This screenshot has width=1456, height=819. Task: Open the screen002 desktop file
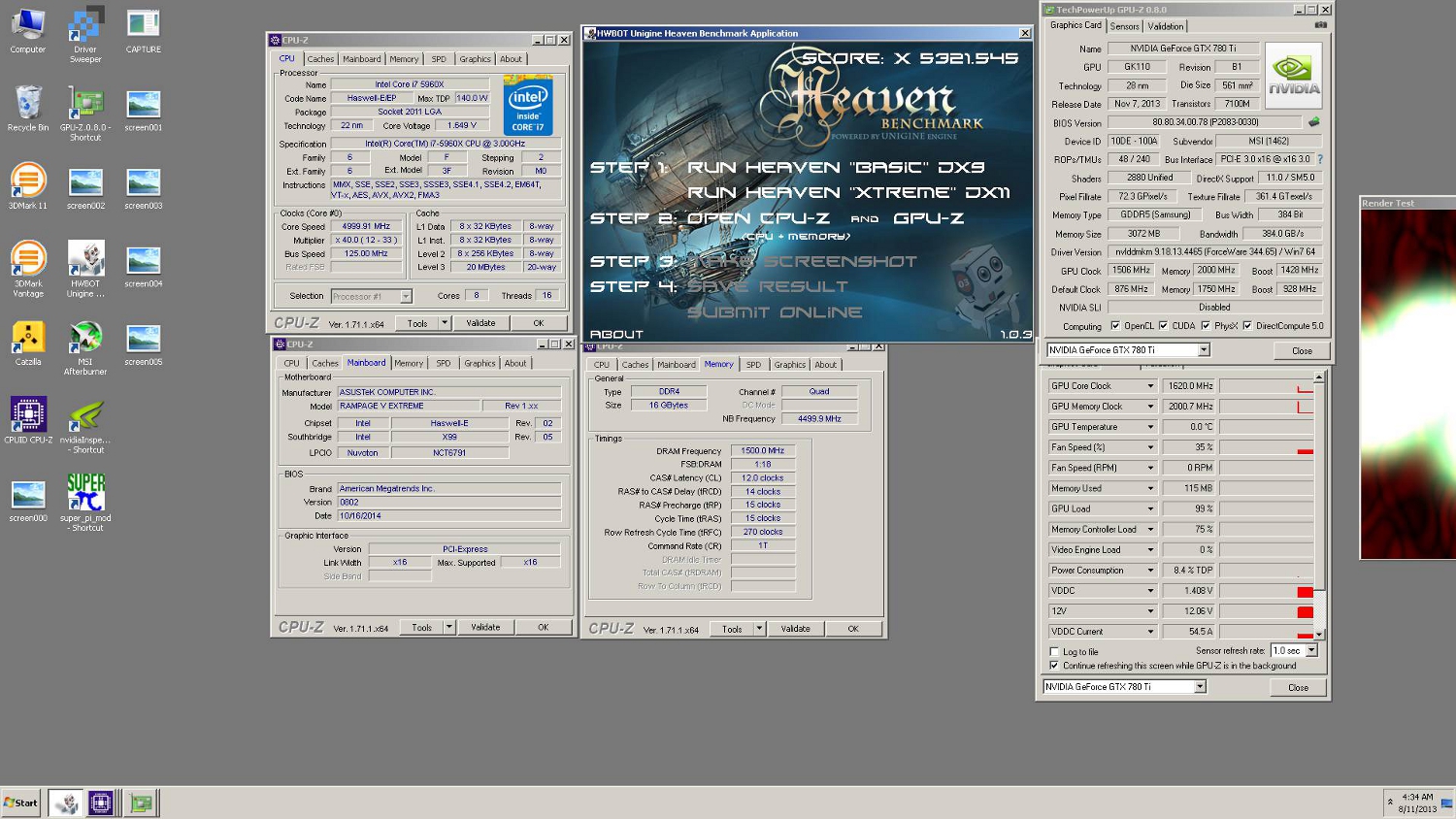coord(85,186)
